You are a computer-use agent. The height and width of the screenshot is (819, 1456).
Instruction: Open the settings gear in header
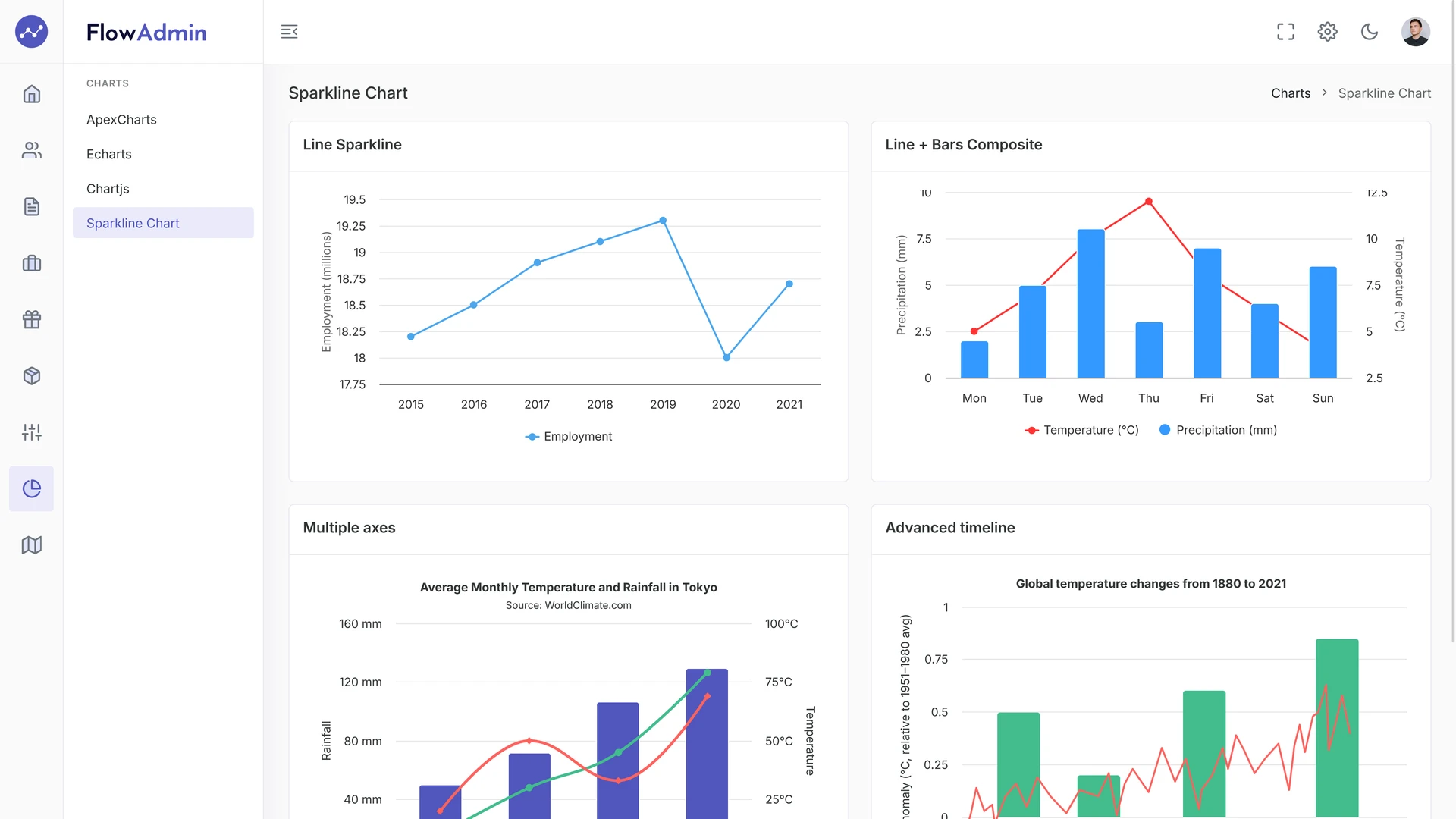[1327, 32]
